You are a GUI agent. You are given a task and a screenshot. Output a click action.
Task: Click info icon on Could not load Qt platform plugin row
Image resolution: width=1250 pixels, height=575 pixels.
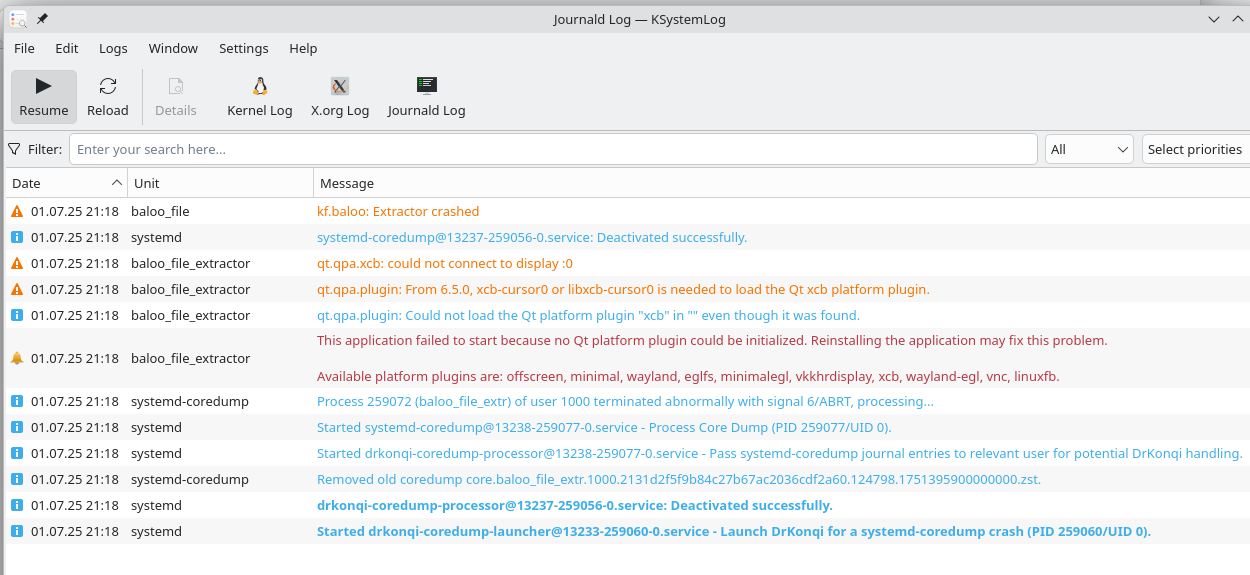click(17, 315)
